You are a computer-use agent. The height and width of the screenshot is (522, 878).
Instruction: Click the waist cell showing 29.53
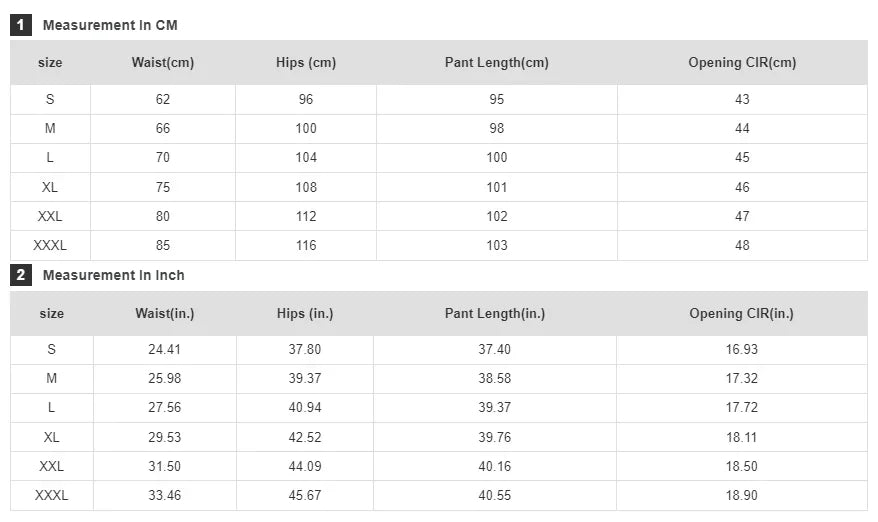click(x=165, y=438)
